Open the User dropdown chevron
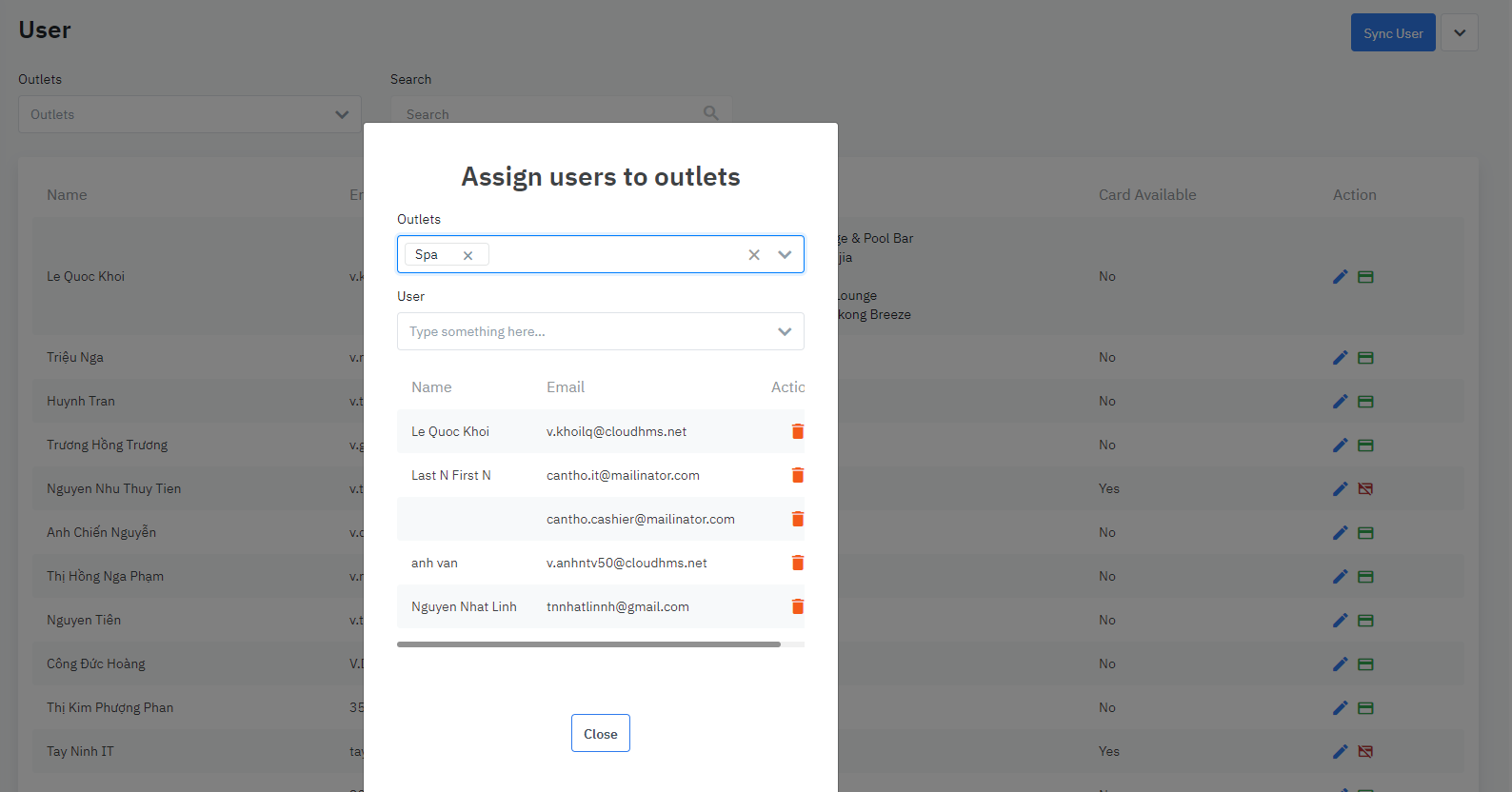The height and width of the screenshot is (792, 1512). point(785,332)
